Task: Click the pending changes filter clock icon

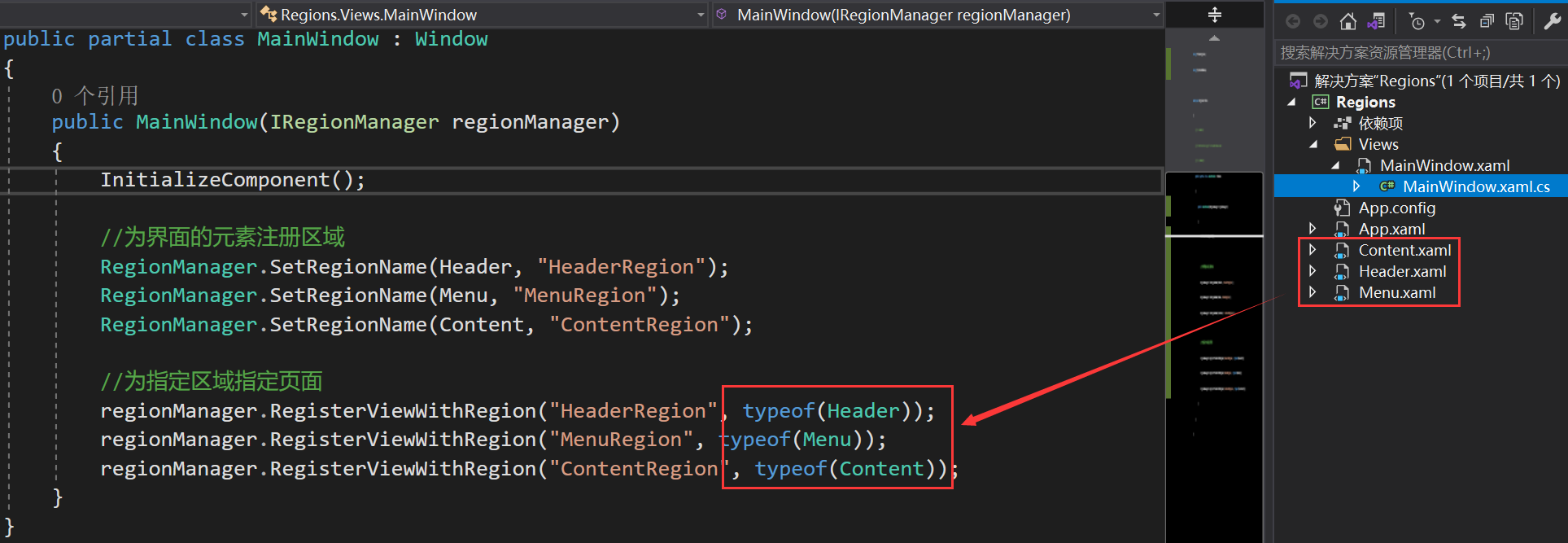Action: coord(1417,21)
